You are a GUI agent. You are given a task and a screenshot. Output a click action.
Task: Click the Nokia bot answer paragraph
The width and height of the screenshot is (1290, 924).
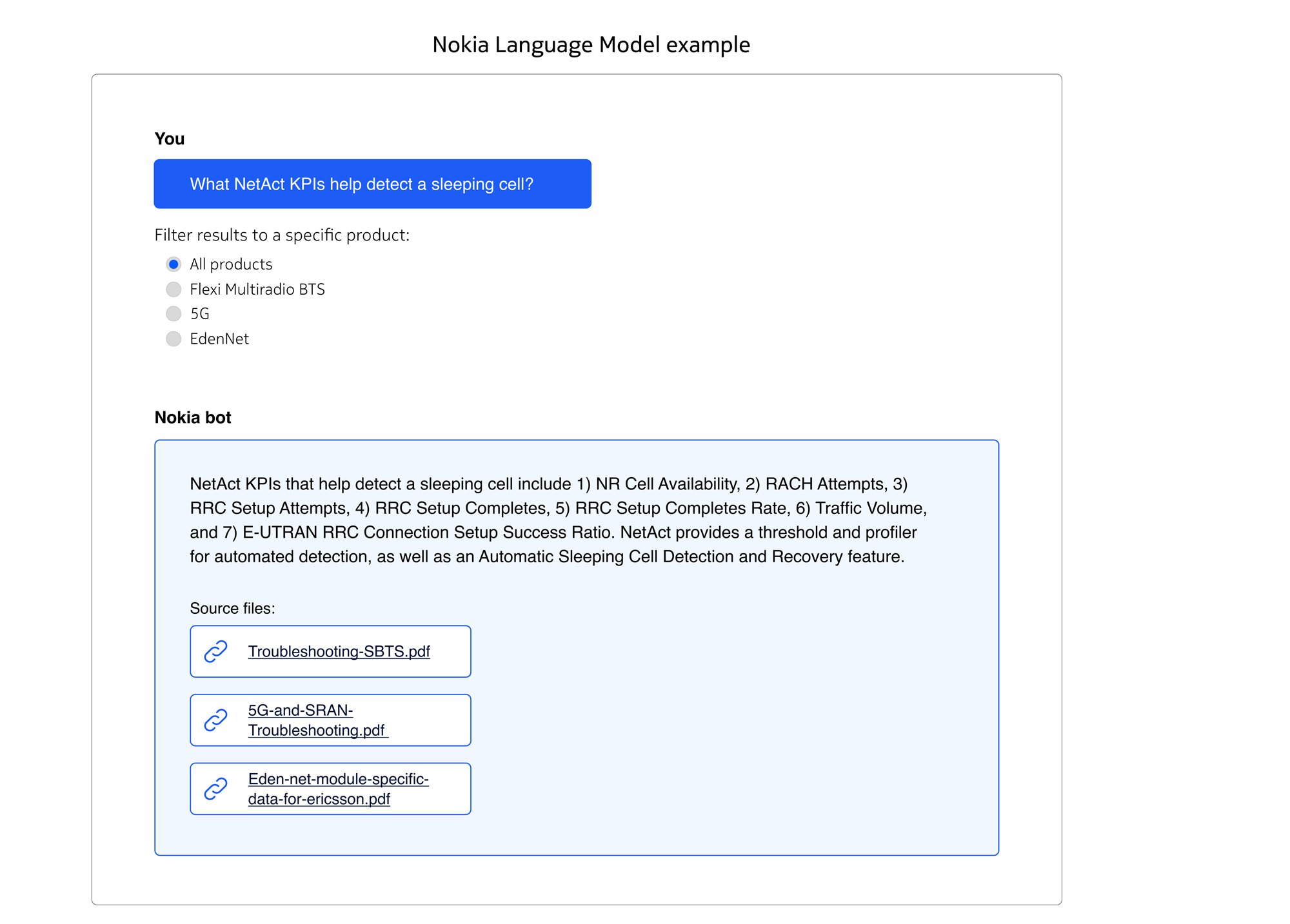pos(558,520)
